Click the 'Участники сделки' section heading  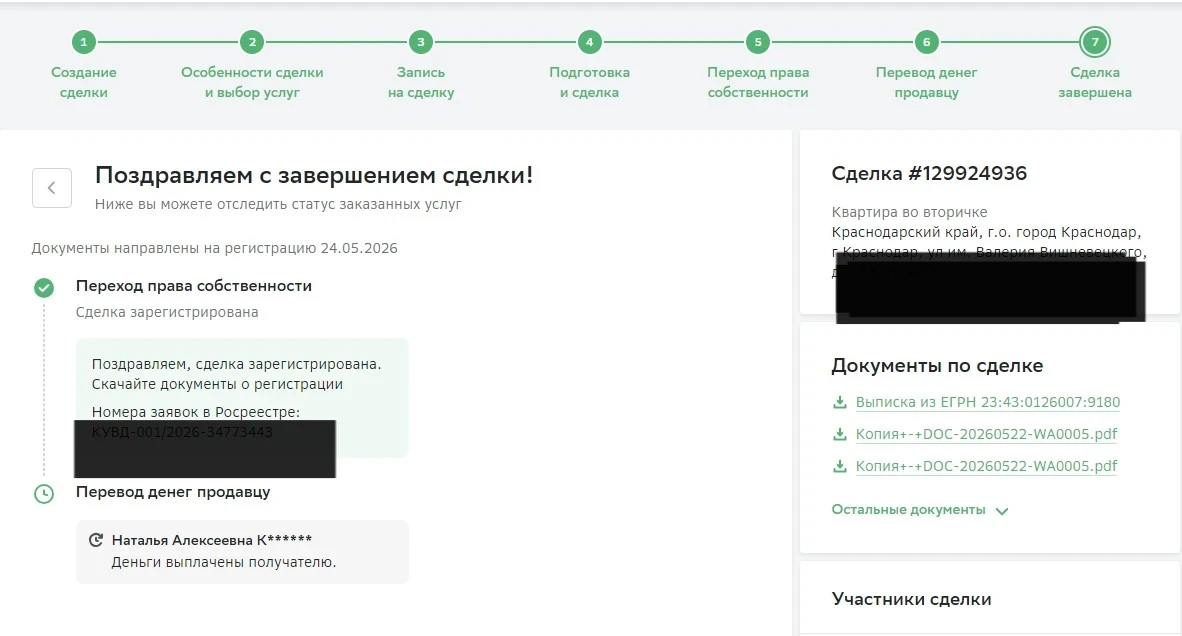911,599
